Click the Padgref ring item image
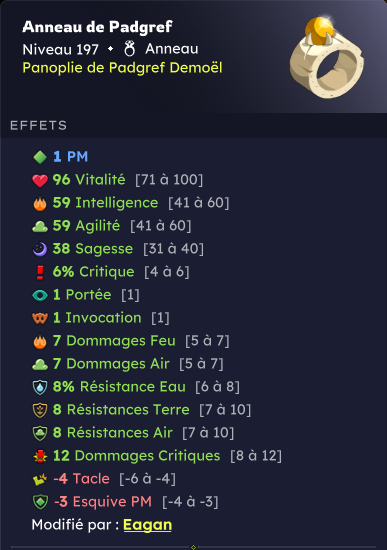Image resolution: width=387 pixels, height=550 pixels. (327, 57)
